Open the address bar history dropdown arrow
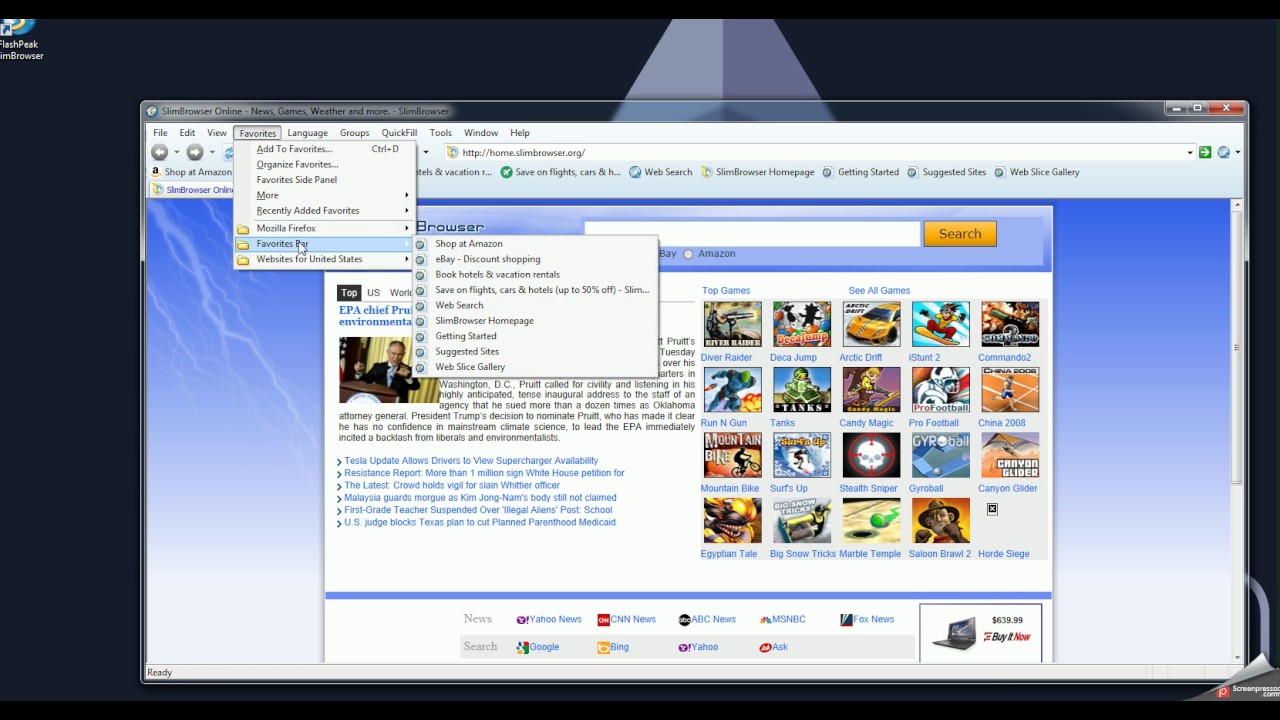 coord(1189,152)
